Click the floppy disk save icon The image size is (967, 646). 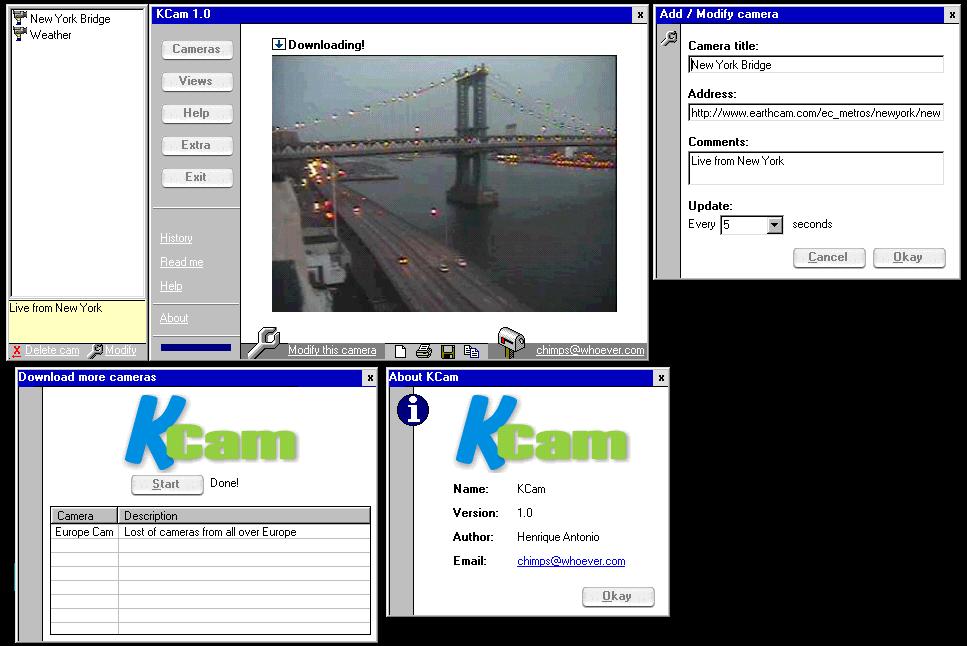(x=448, y=351)
